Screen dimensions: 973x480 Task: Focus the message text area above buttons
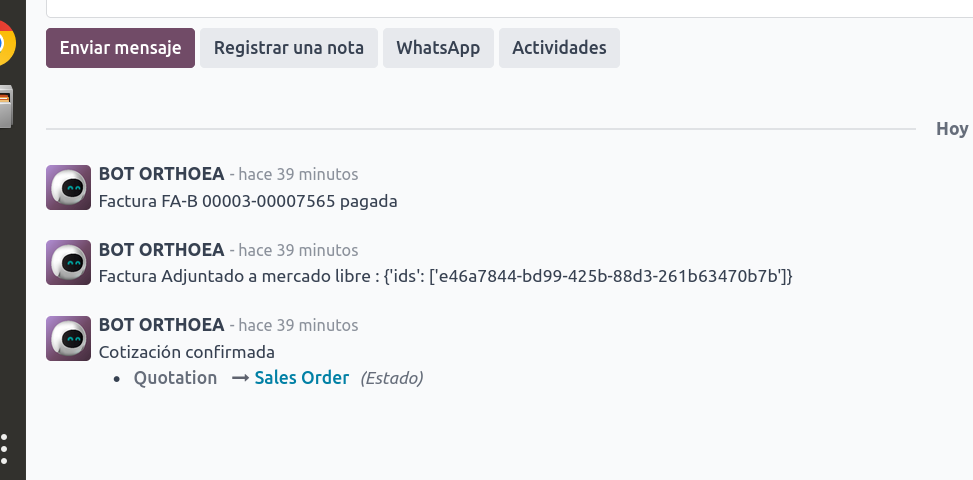point(509,8)
